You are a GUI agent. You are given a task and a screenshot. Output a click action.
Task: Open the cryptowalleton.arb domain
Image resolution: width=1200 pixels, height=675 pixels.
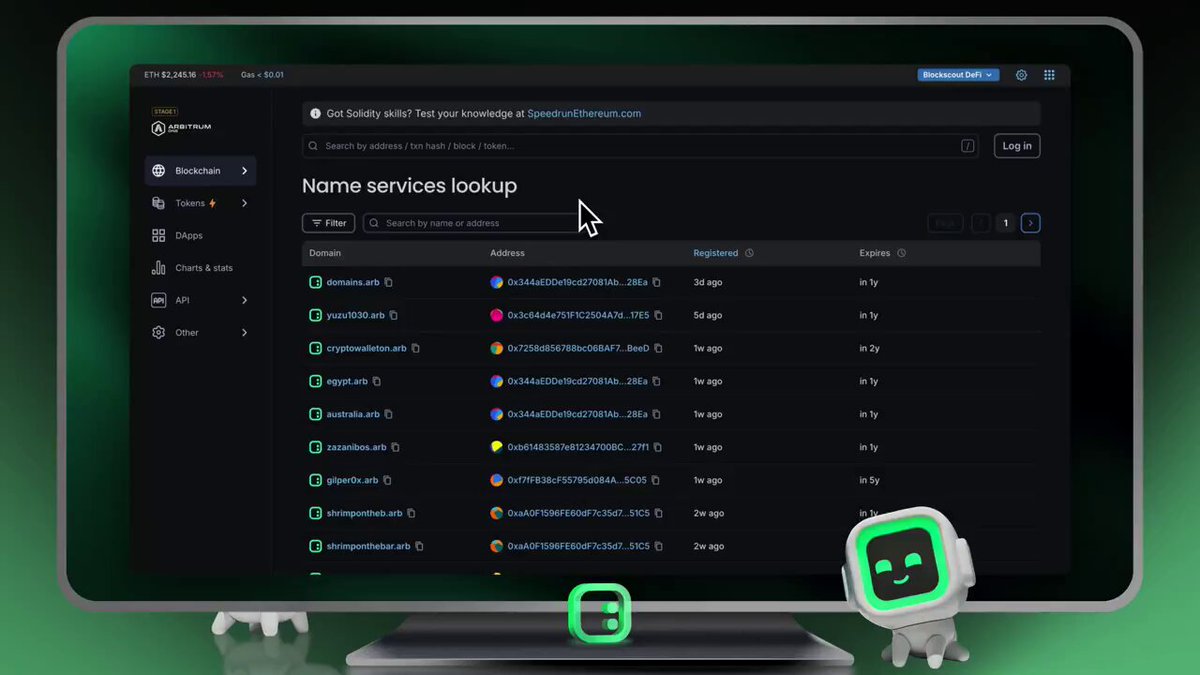(367, 348)
